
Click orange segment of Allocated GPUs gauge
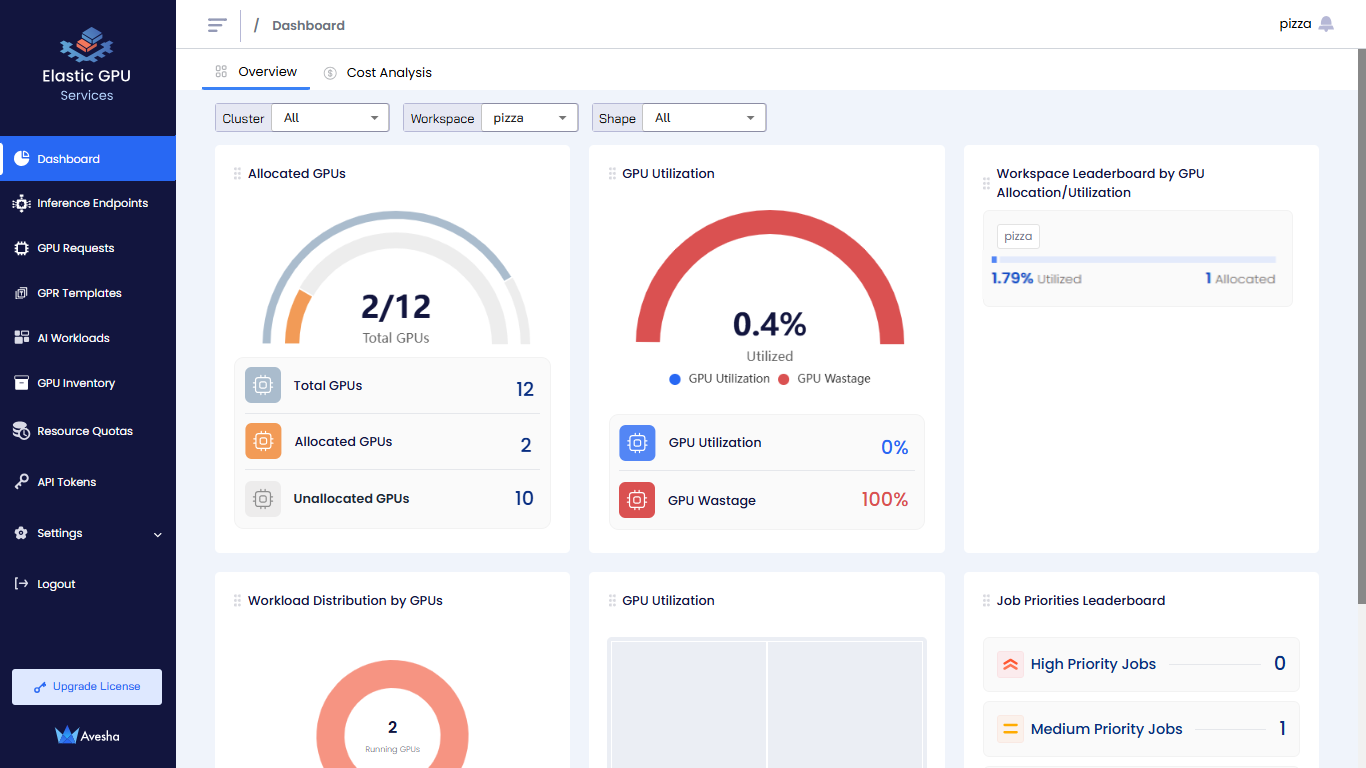[x=297, y=318]
